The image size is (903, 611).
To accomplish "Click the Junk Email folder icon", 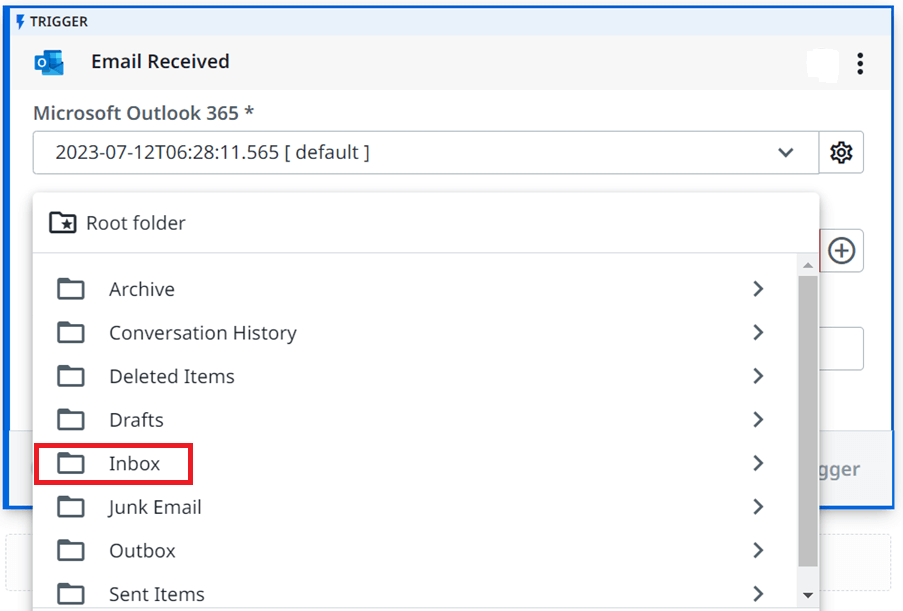I will [x=71, y=507].
